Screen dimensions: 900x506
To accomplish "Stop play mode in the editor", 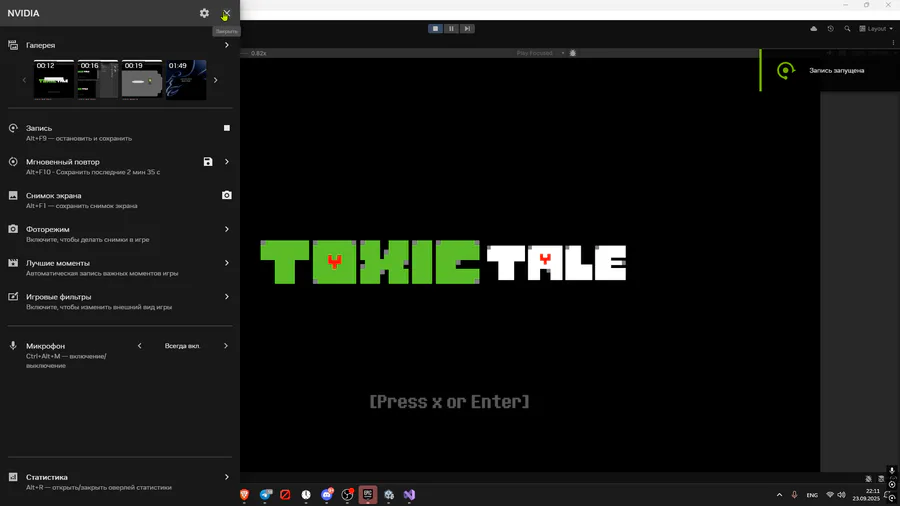I will click(435, 28).
